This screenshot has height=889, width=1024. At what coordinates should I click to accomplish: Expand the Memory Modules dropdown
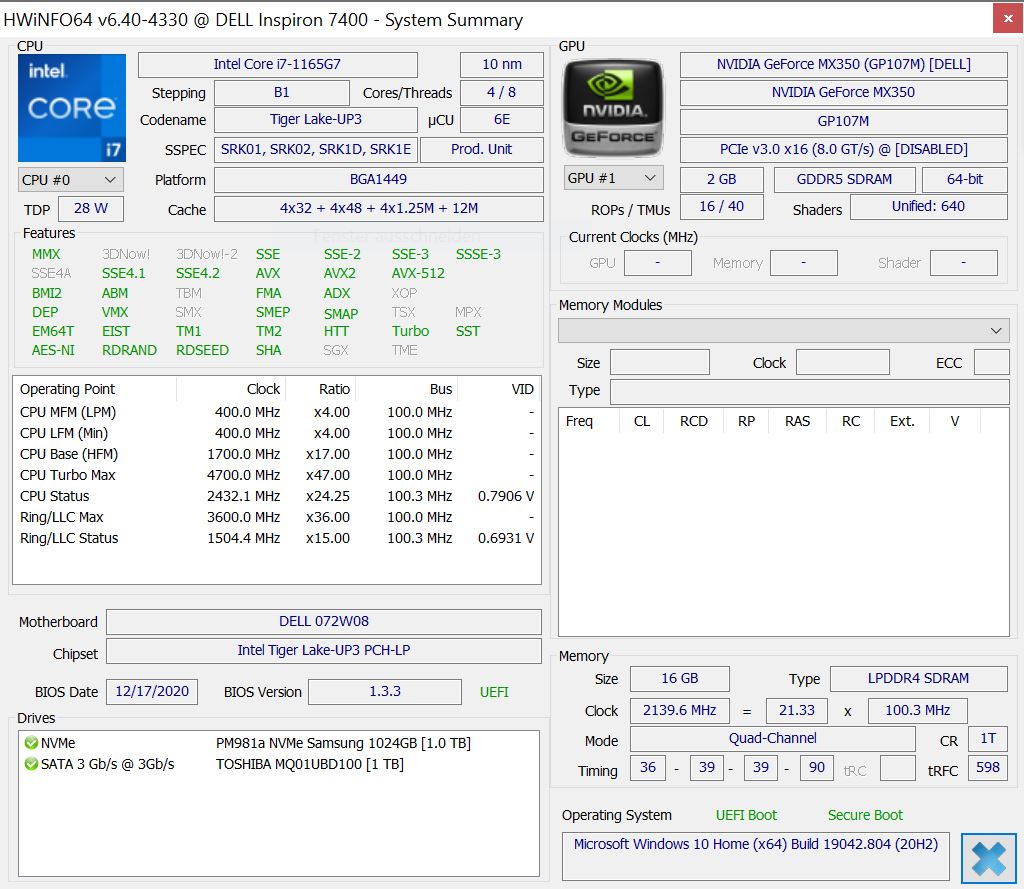click(x=783, y=330)
